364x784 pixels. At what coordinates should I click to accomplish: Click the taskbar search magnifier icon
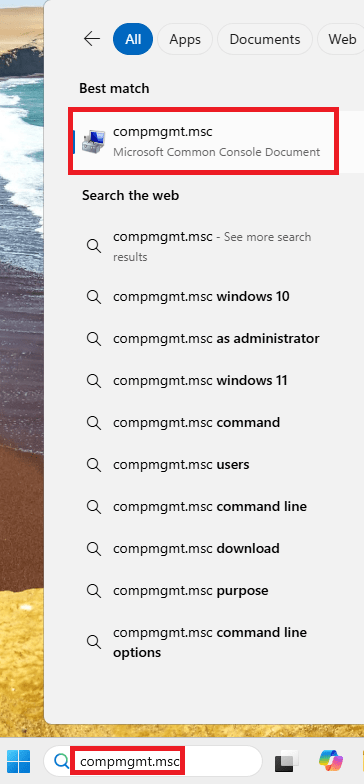(x=61, y=761)
